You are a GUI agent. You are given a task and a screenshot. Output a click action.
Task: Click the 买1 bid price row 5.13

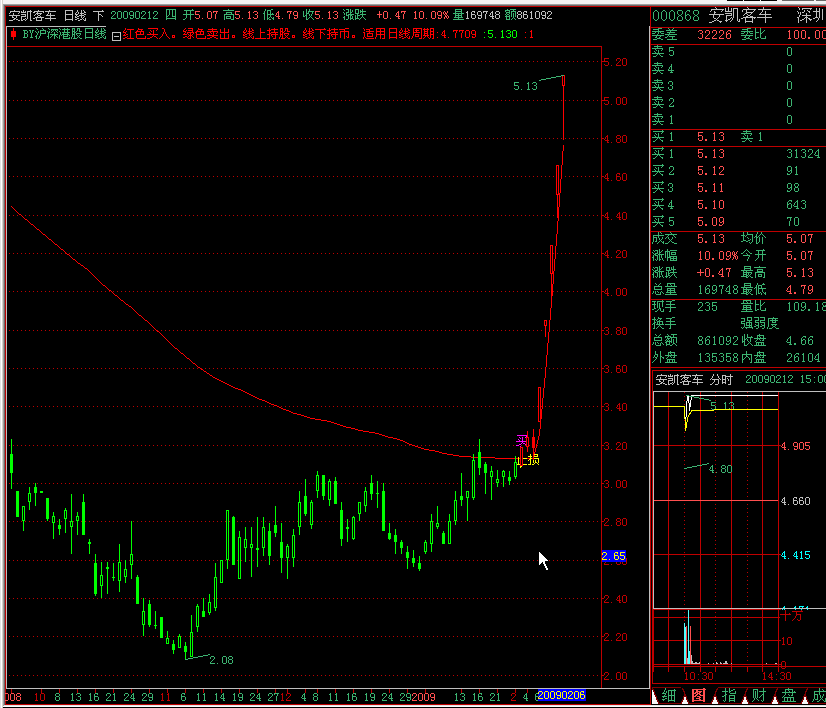point(710,154)
